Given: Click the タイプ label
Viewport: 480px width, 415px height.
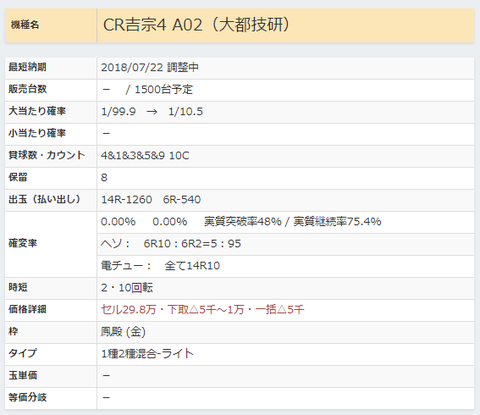Looking at the screenshot, I should [23, 353].
